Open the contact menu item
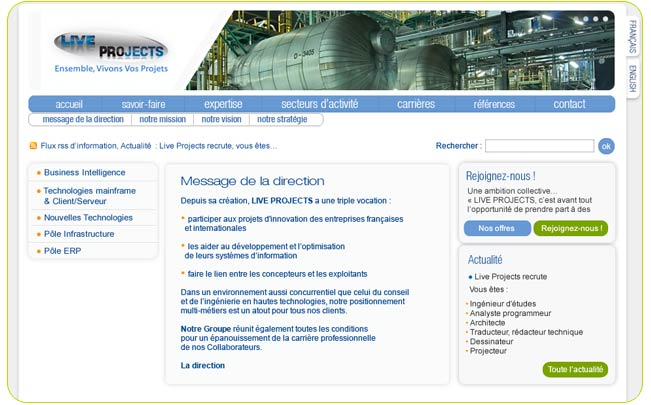 click(569, 104)
